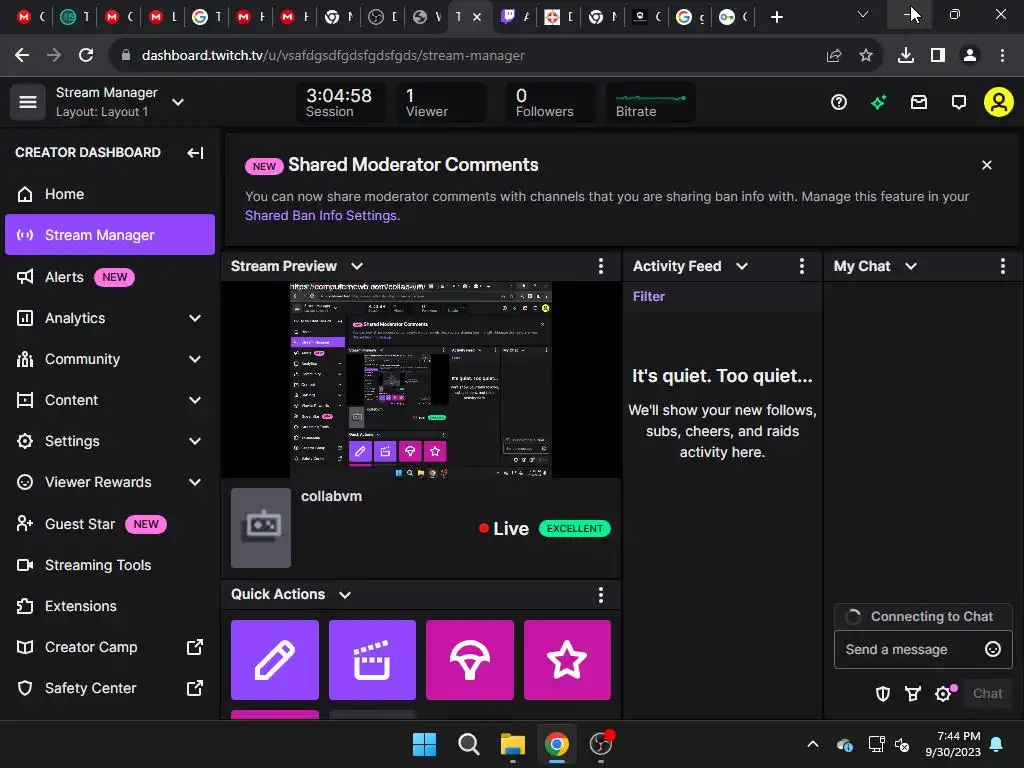Open Stream Preview panel options menu
The height and width of the screenshot is (768, 1024).
pos(601,266)
